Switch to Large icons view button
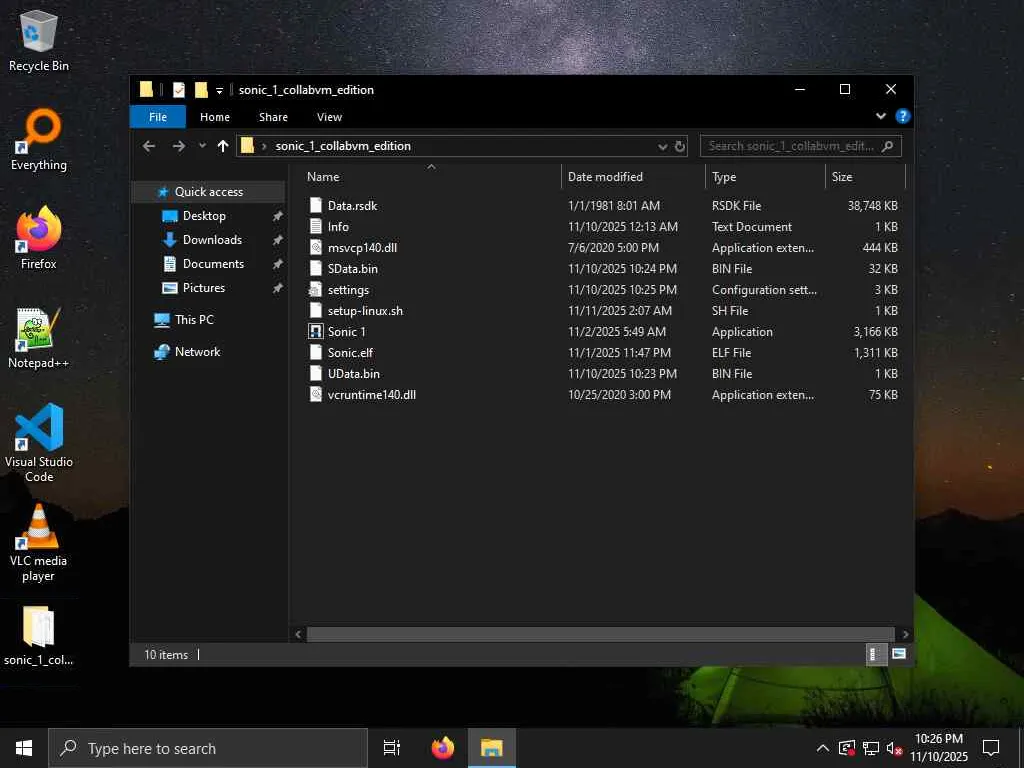This screenshot has width=1024, height=768. pos(899,654)
